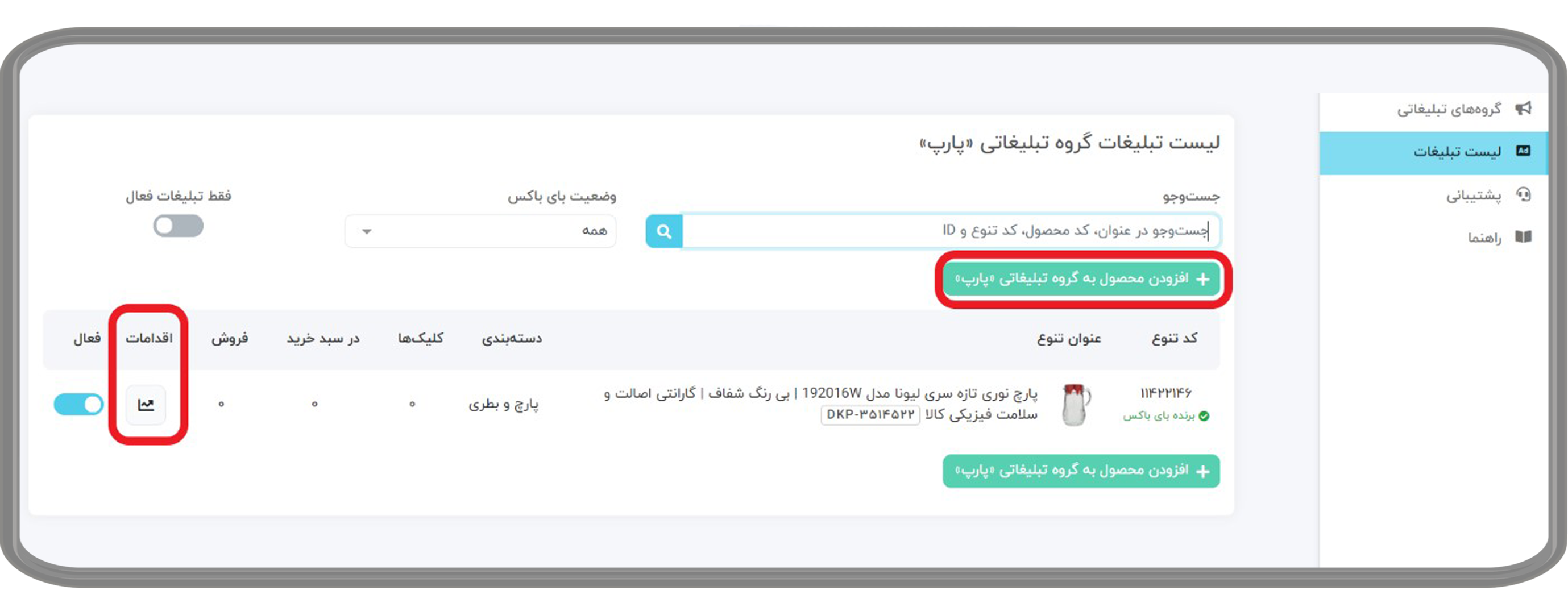Click the blue magnifier search button
This screenshot has height=607, width=1568.
tap(664, 231)
